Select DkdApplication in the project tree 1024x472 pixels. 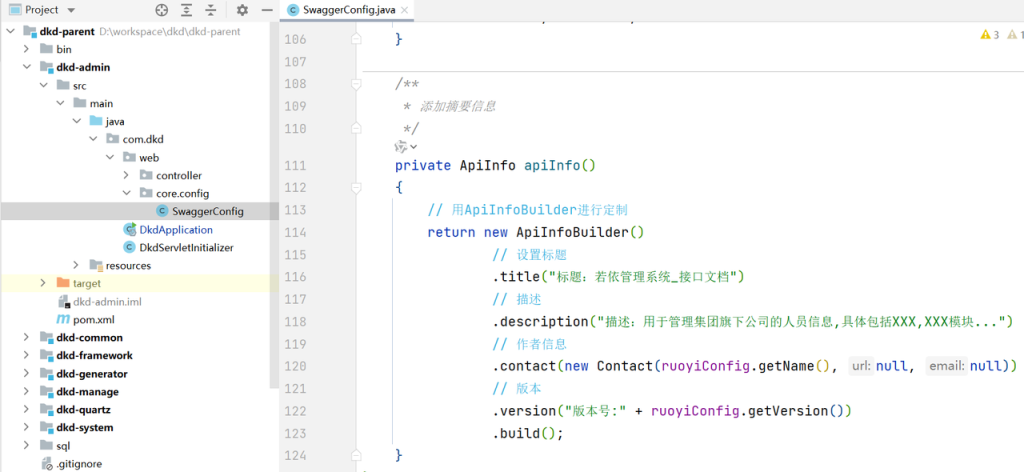[175, 229]
